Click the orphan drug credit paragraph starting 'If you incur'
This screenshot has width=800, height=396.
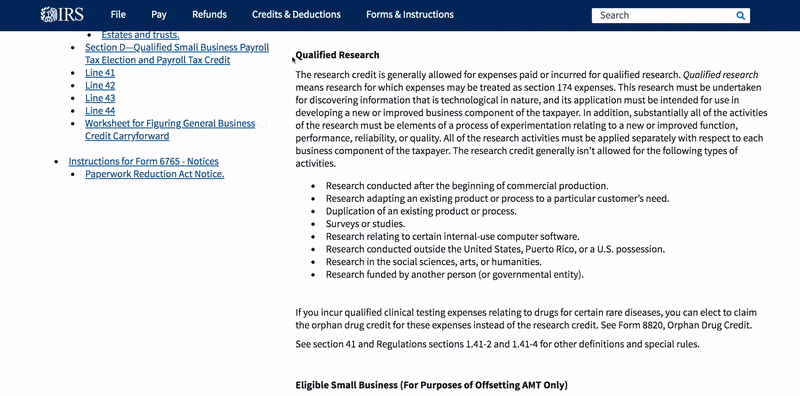tap(526, 318)
